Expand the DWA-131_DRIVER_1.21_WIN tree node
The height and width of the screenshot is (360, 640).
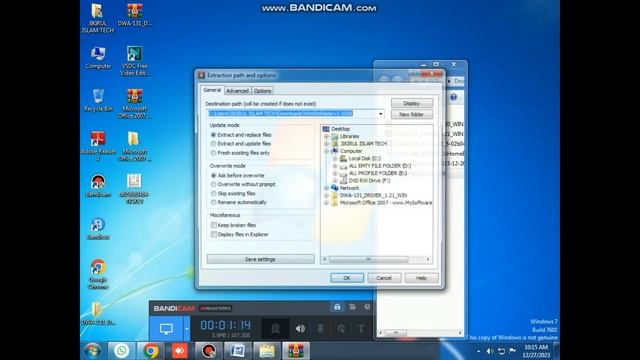click(327, 195)
